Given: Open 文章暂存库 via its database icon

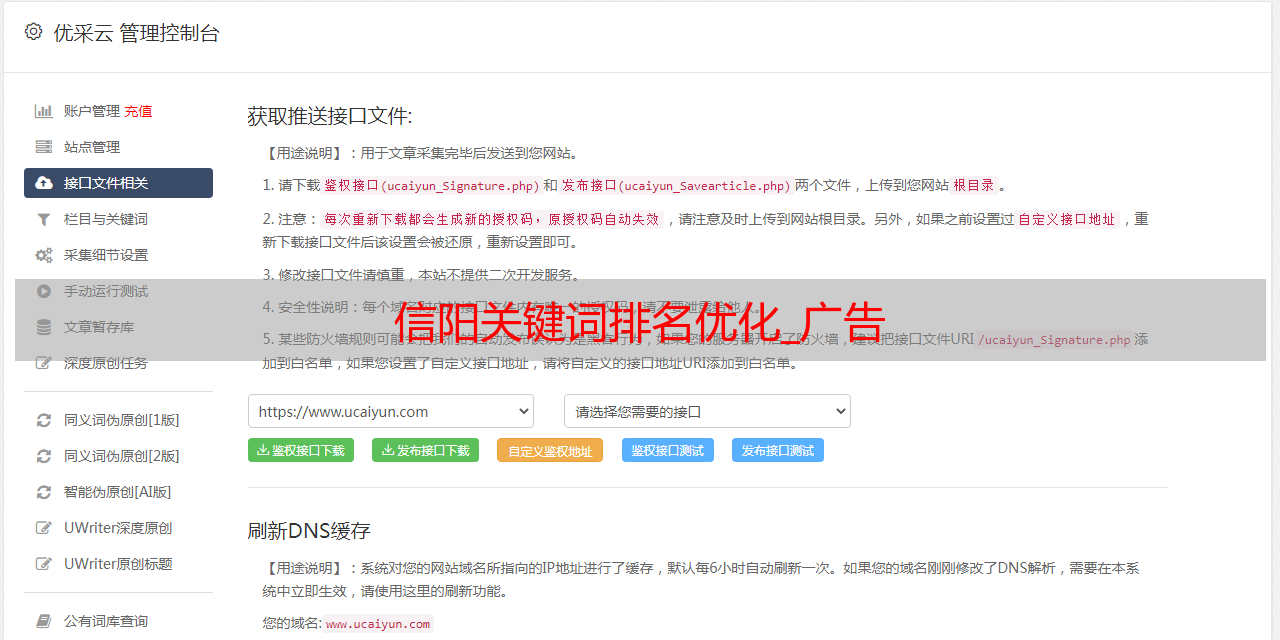Looking at the screenshot, I should coord(44,327).
